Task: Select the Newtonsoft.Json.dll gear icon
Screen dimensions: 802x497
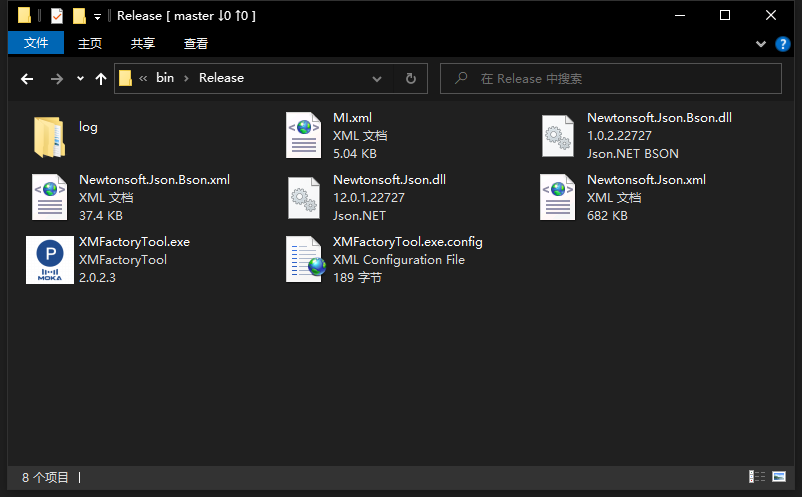Action: point(304,198)
